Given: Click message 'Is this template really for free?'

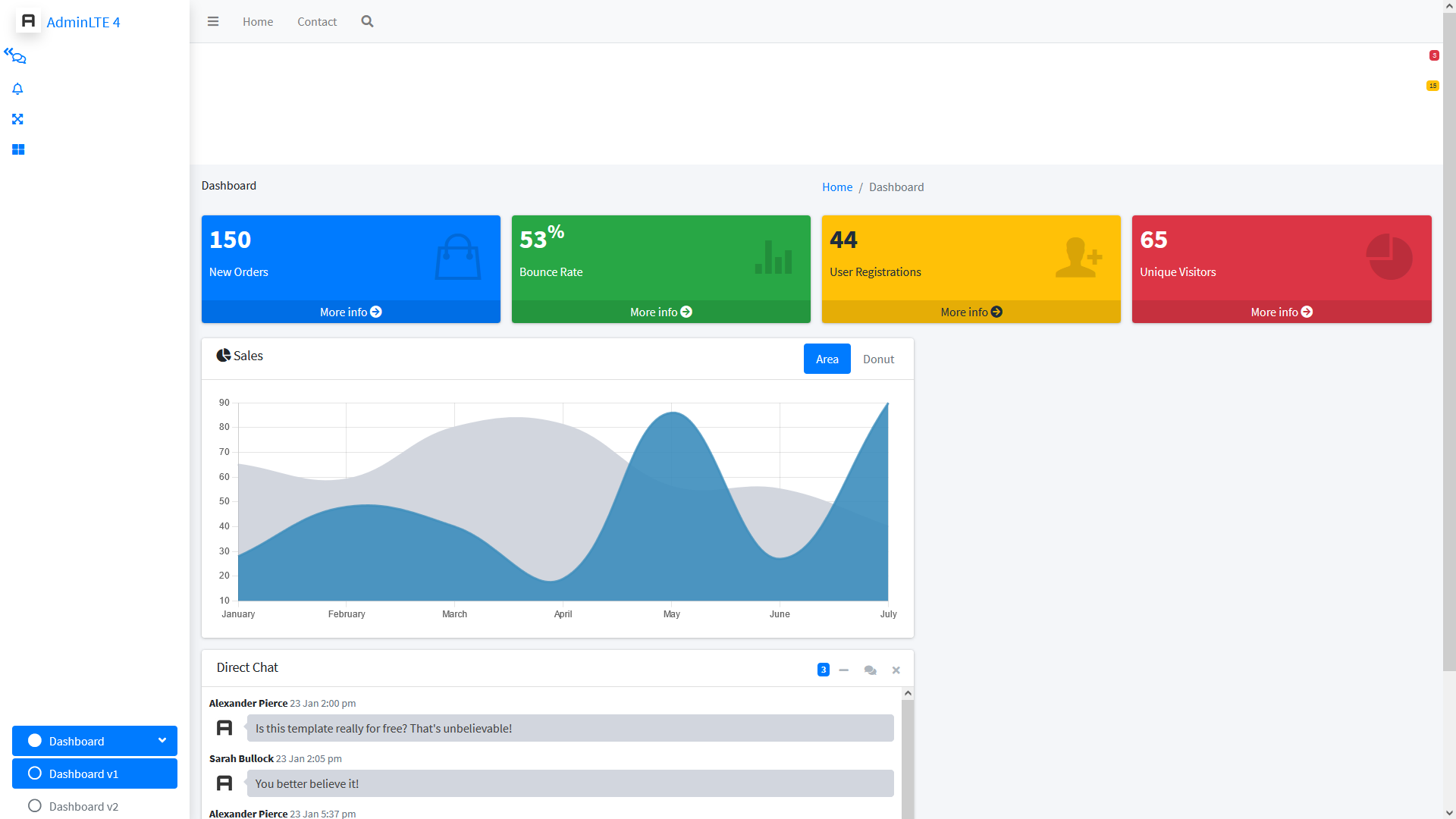Looking at the screenshot, I should [570, 728].
